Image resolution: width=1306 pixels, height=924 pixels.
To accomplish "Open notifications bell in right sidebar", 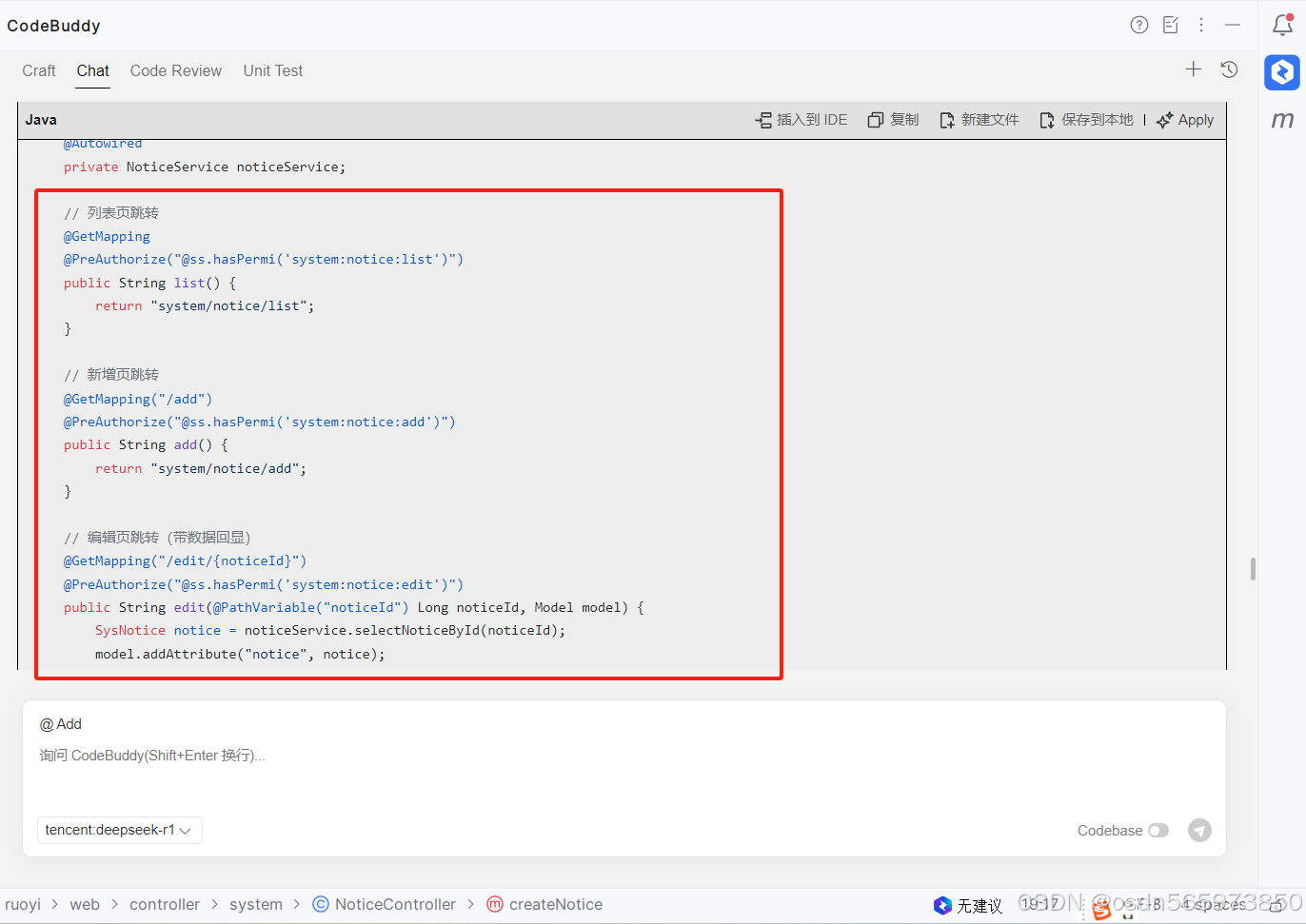I will (x=1282, y=26).
